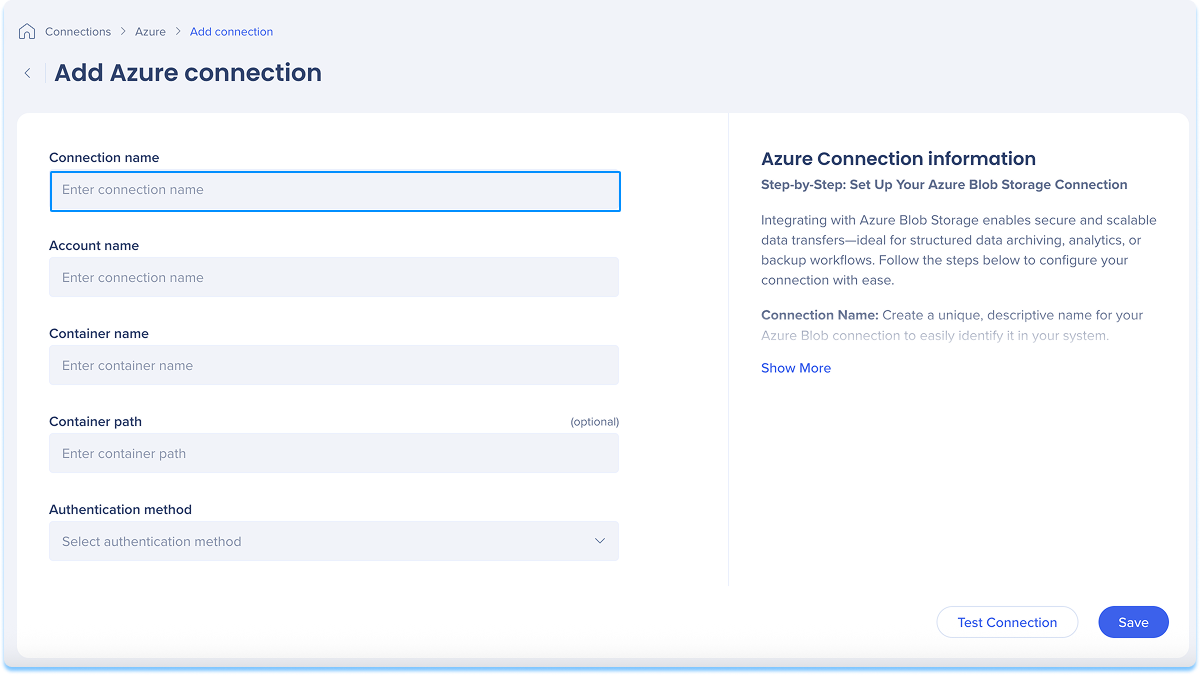Viewport: 1200px width, 675px height.
Task: Open the Connections breadcrumb link
Action: coord(78,32)
